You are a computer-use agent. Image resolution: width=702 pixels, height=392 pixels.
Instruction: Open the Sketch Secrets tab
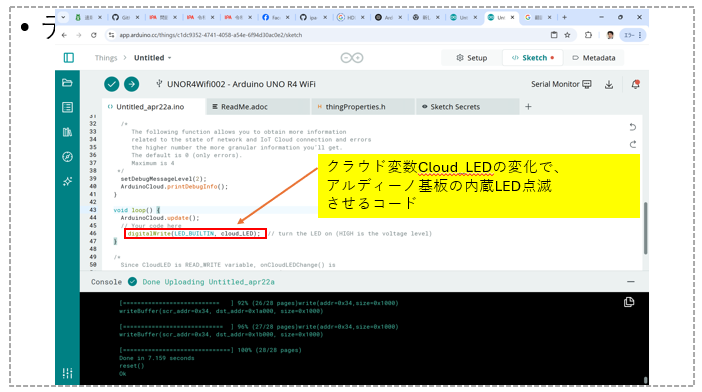point(467,107)
